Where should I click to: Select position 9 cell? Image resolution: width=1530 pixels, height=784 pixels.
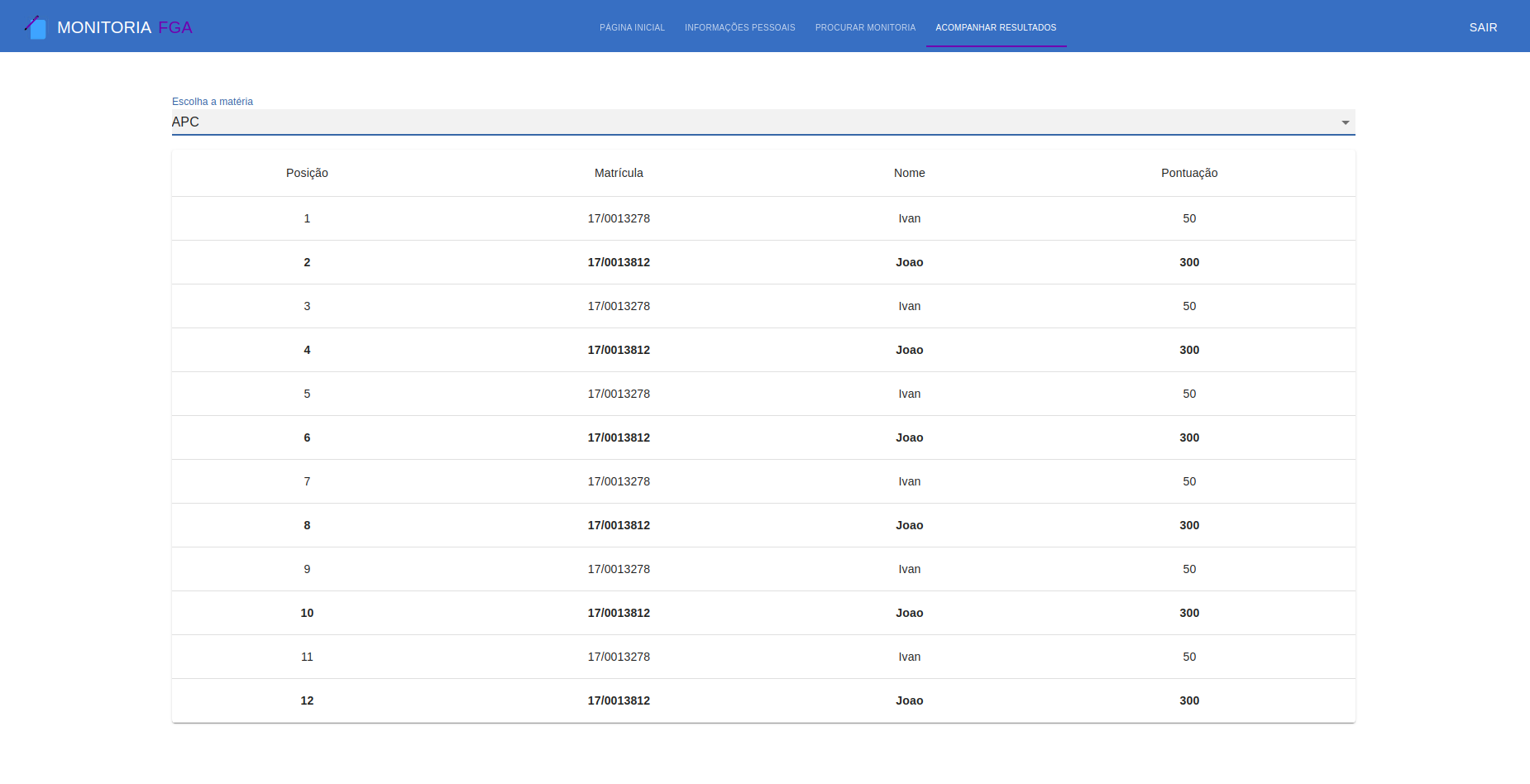307,569
